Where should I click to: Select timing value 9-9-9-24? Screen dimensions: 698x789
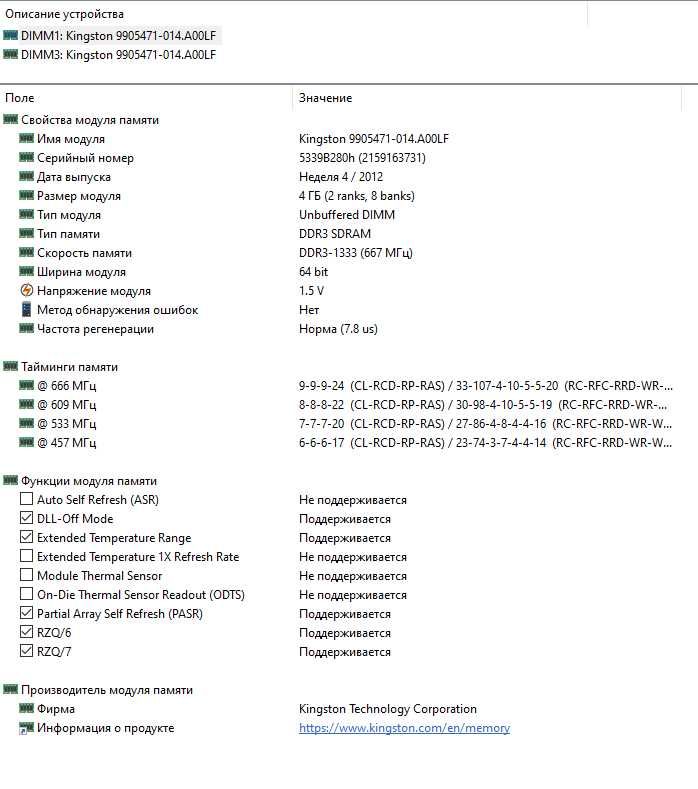point(322,386)
